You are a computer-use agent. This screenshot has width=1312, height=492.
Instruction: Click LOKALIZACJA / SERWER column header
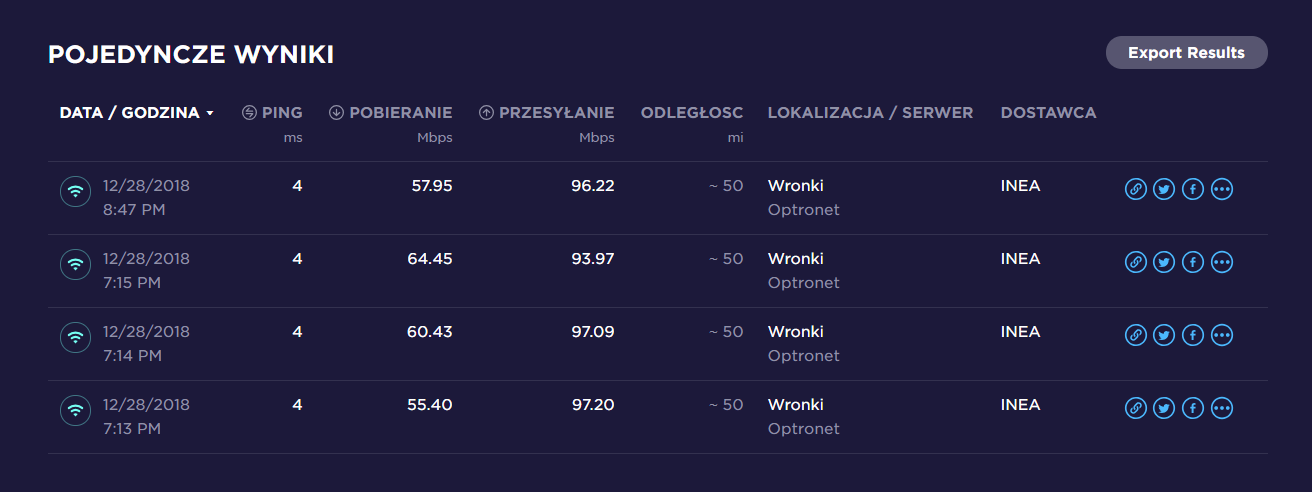pos(870,113)
